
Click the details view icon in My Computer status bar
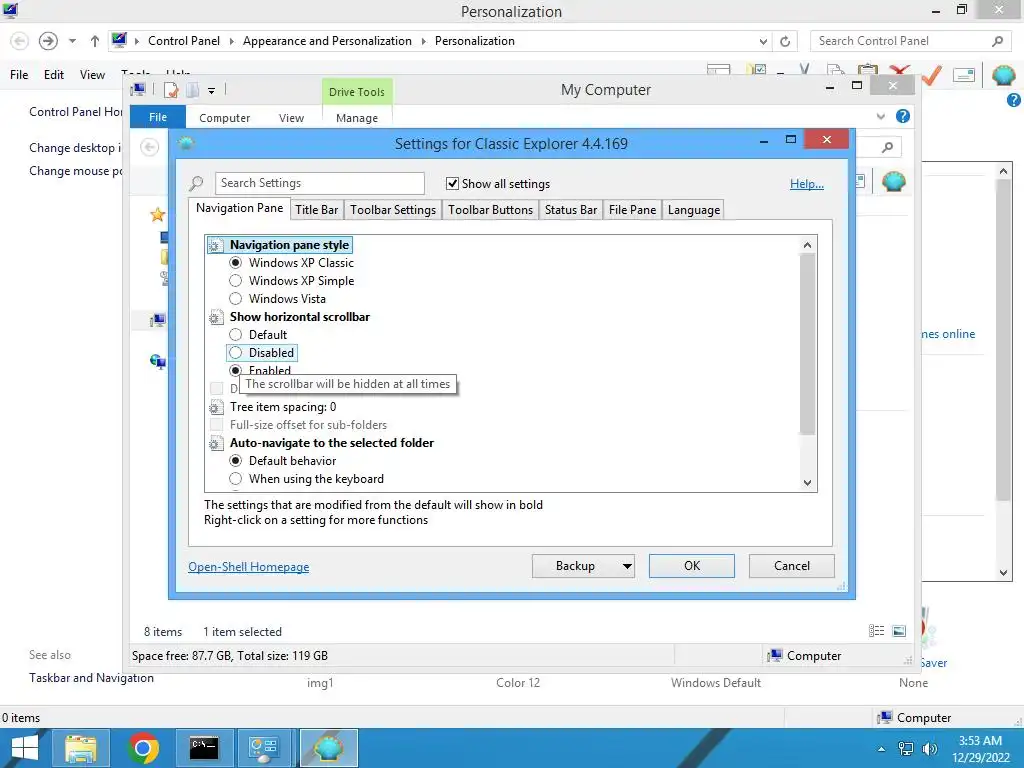pyautogui.click(x=876, y=630)
